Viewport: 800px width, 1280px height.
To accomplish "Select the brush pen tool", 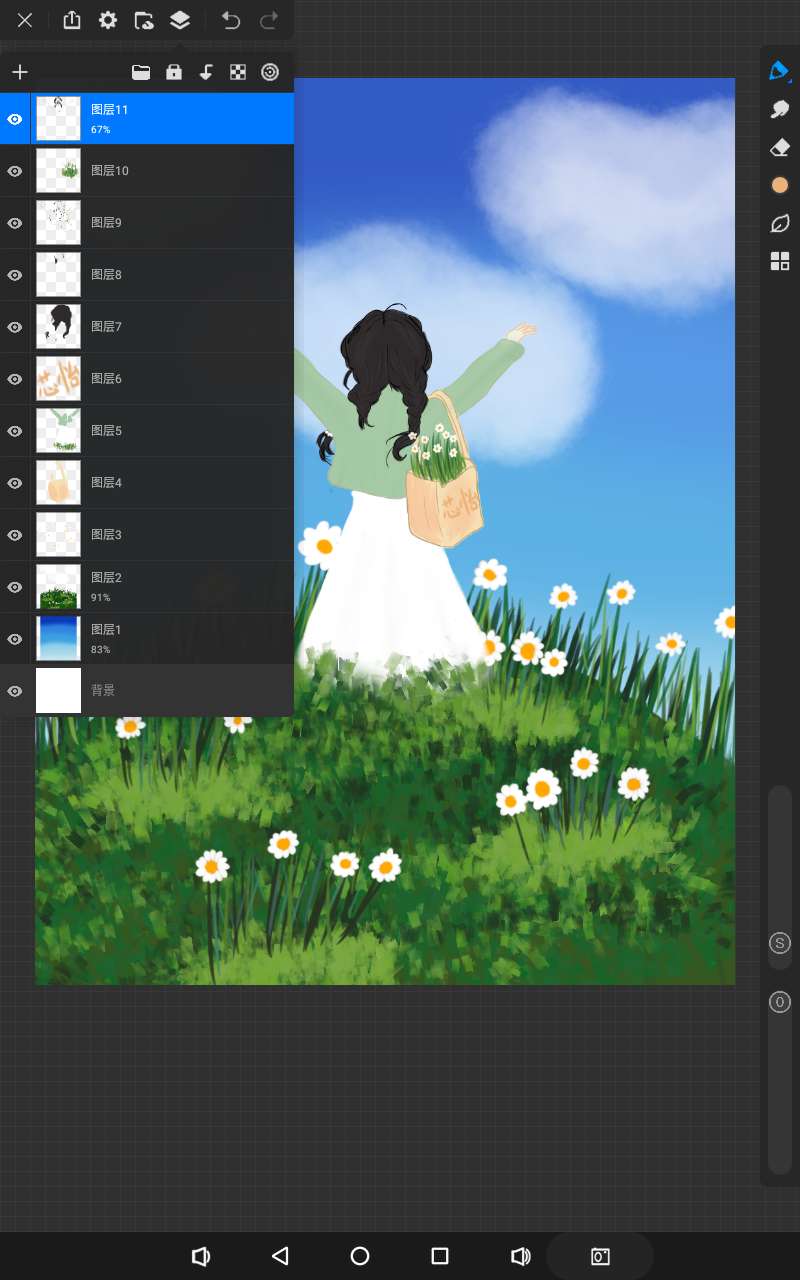I will (x=780, y=71).
